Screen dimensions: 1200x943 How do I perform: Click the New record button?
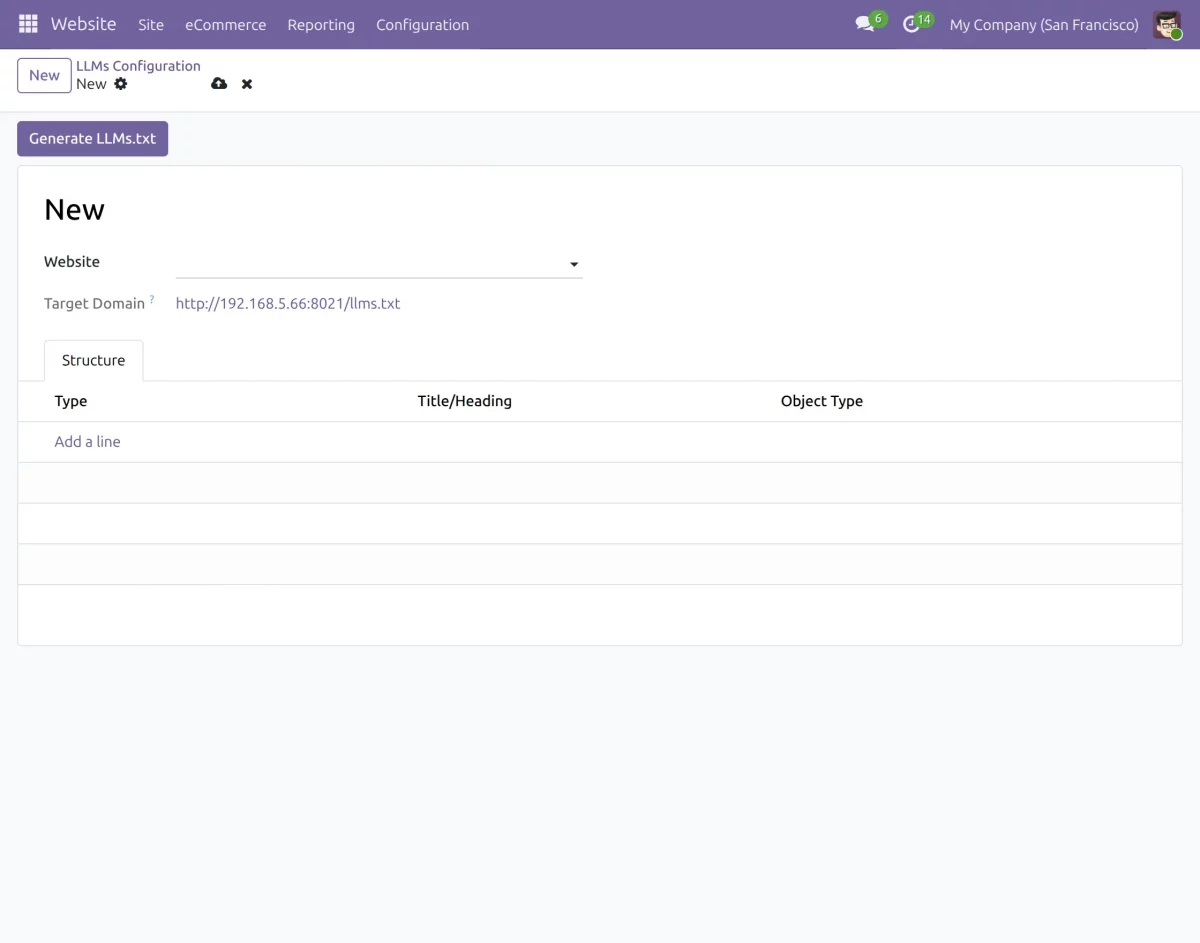(x=44, y=75)
